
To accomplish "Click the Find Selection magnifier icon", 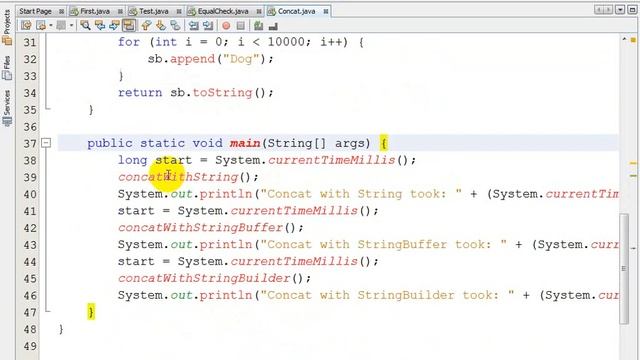I will click(85, 26).
